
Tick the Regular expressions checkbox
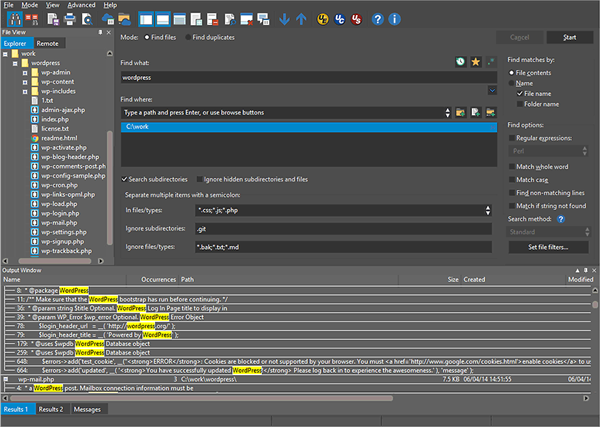pos(513,137)
